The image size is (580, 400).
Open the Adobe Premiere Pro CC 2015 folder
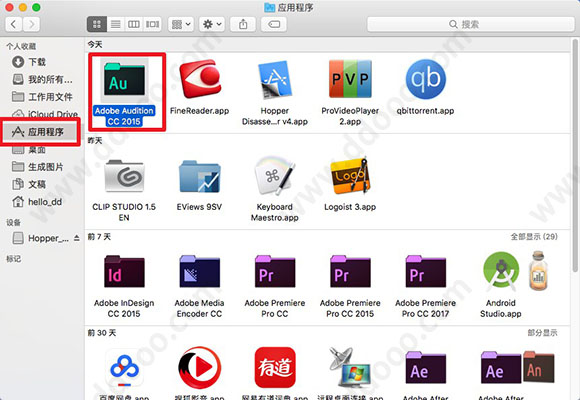pyautogui.click(x=350, y=272)
